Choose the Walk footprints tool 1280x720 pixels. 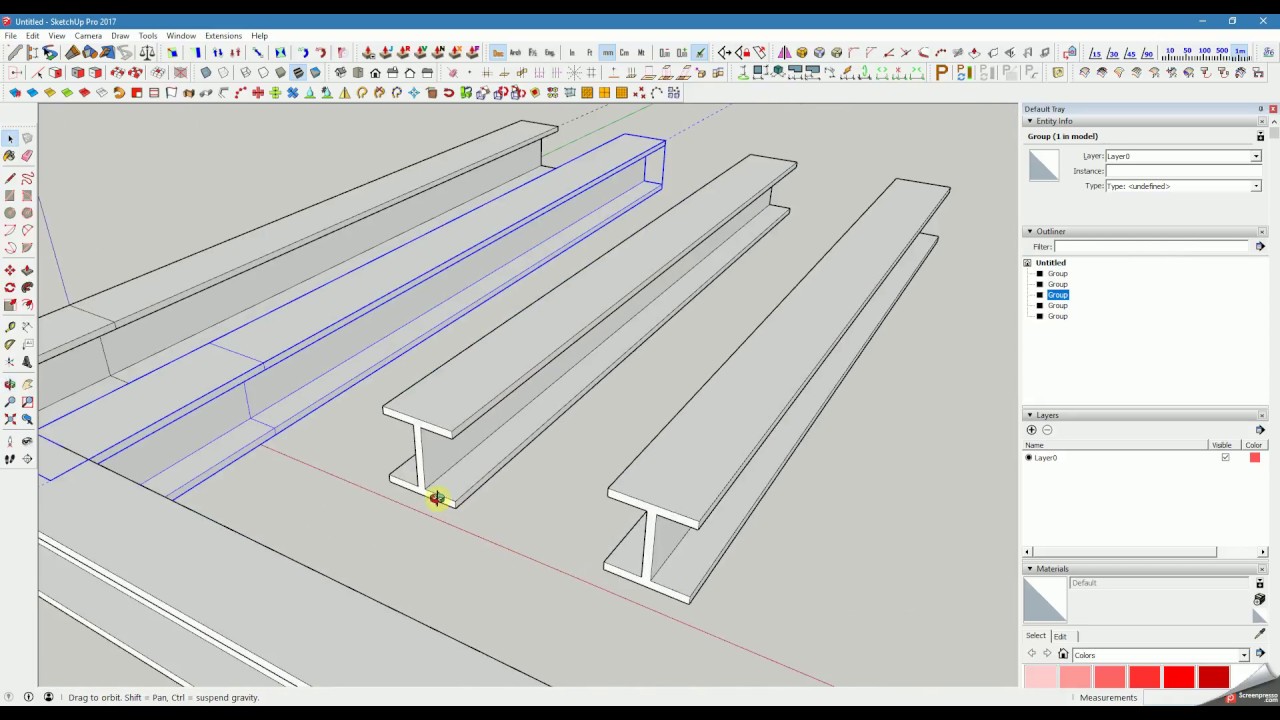(10, 459)
